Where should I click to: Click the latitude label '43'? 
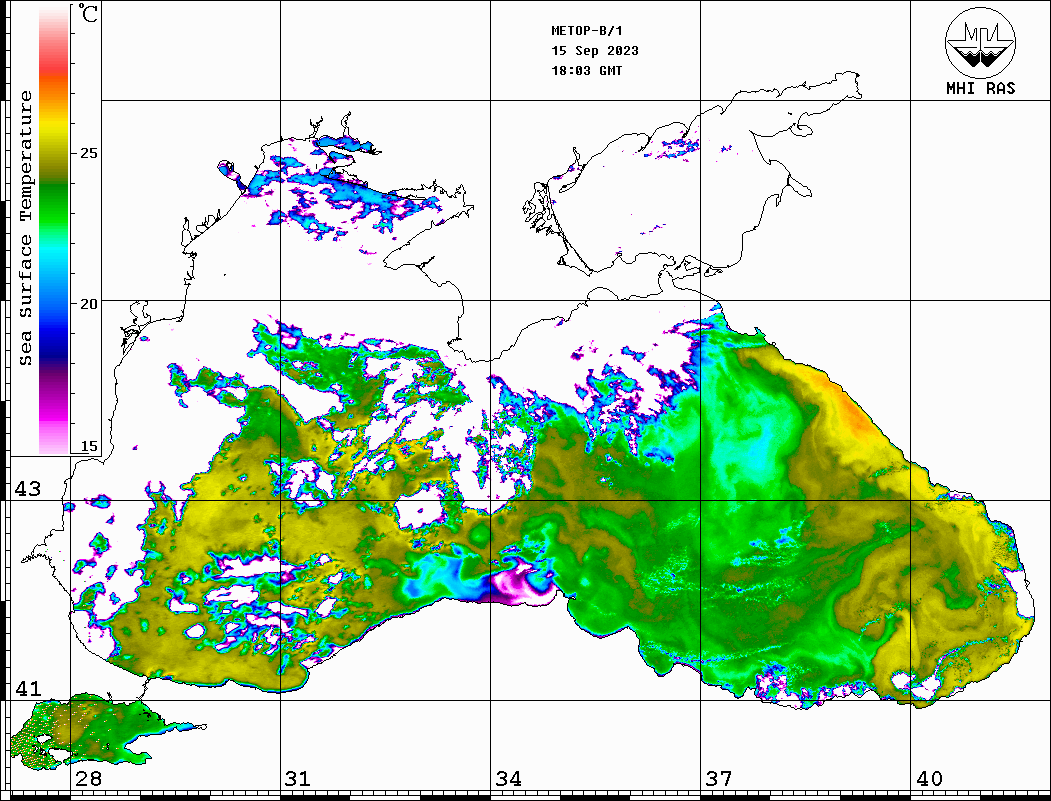[x=27, y=489]
